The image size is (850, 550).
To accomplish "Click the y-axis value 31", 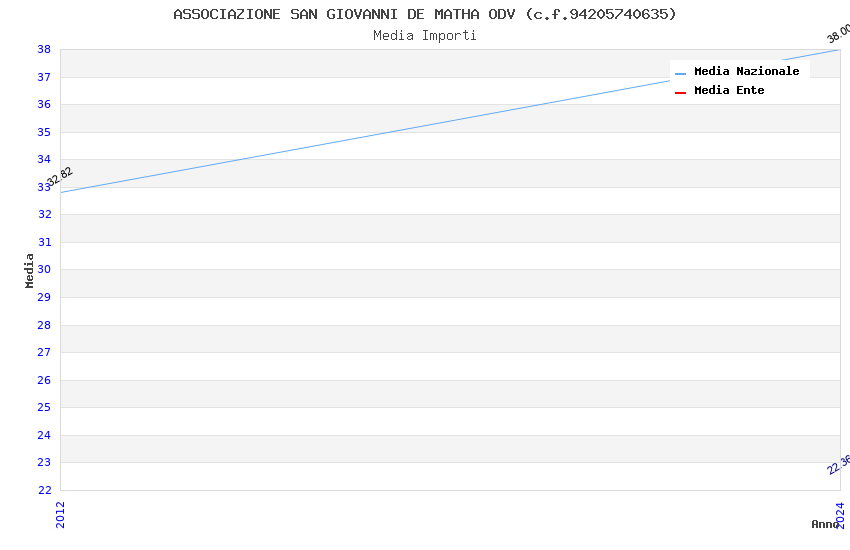I will 44,242.
